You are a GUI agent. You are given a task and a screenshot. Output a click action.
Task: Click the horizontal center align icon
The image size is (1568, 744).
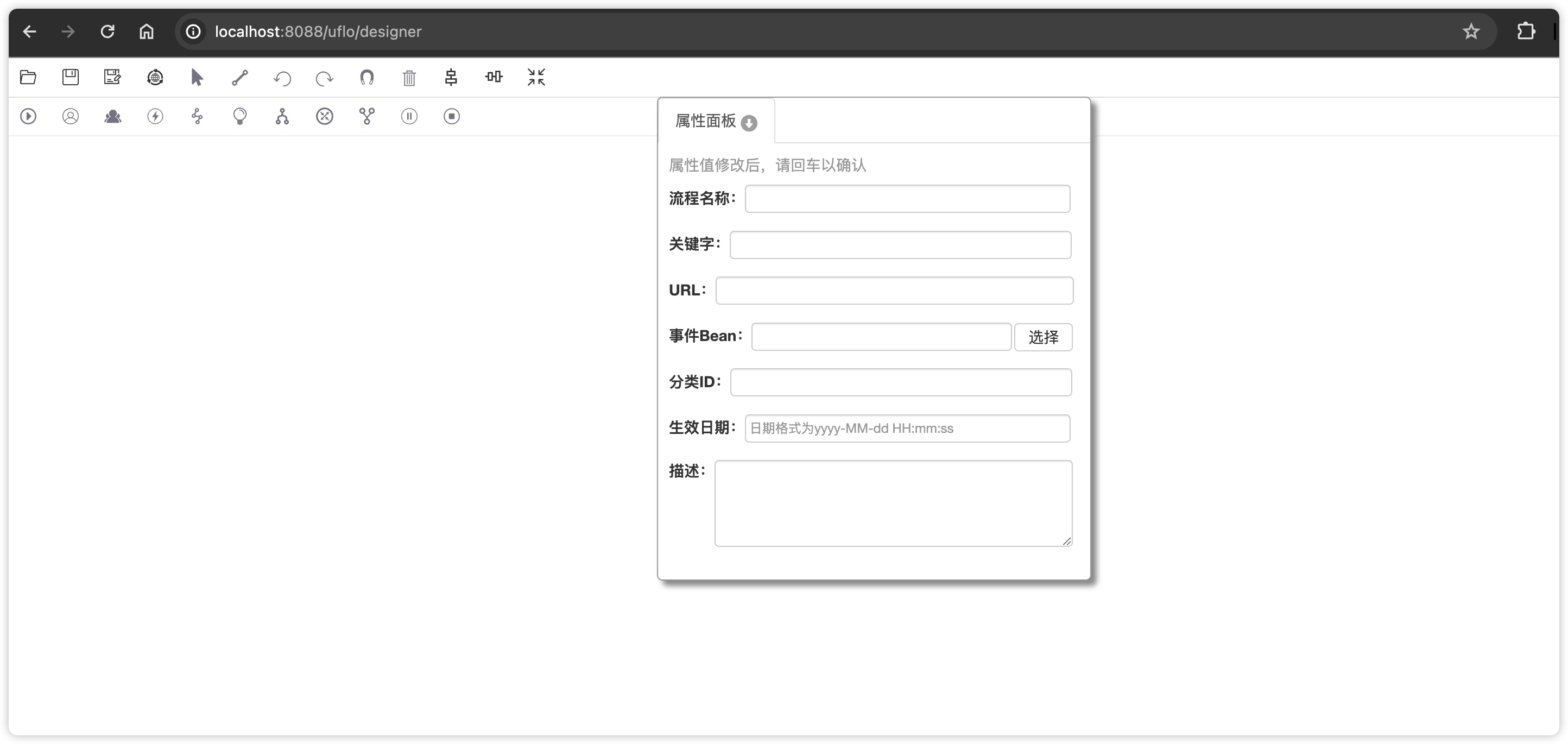[494, 77]
